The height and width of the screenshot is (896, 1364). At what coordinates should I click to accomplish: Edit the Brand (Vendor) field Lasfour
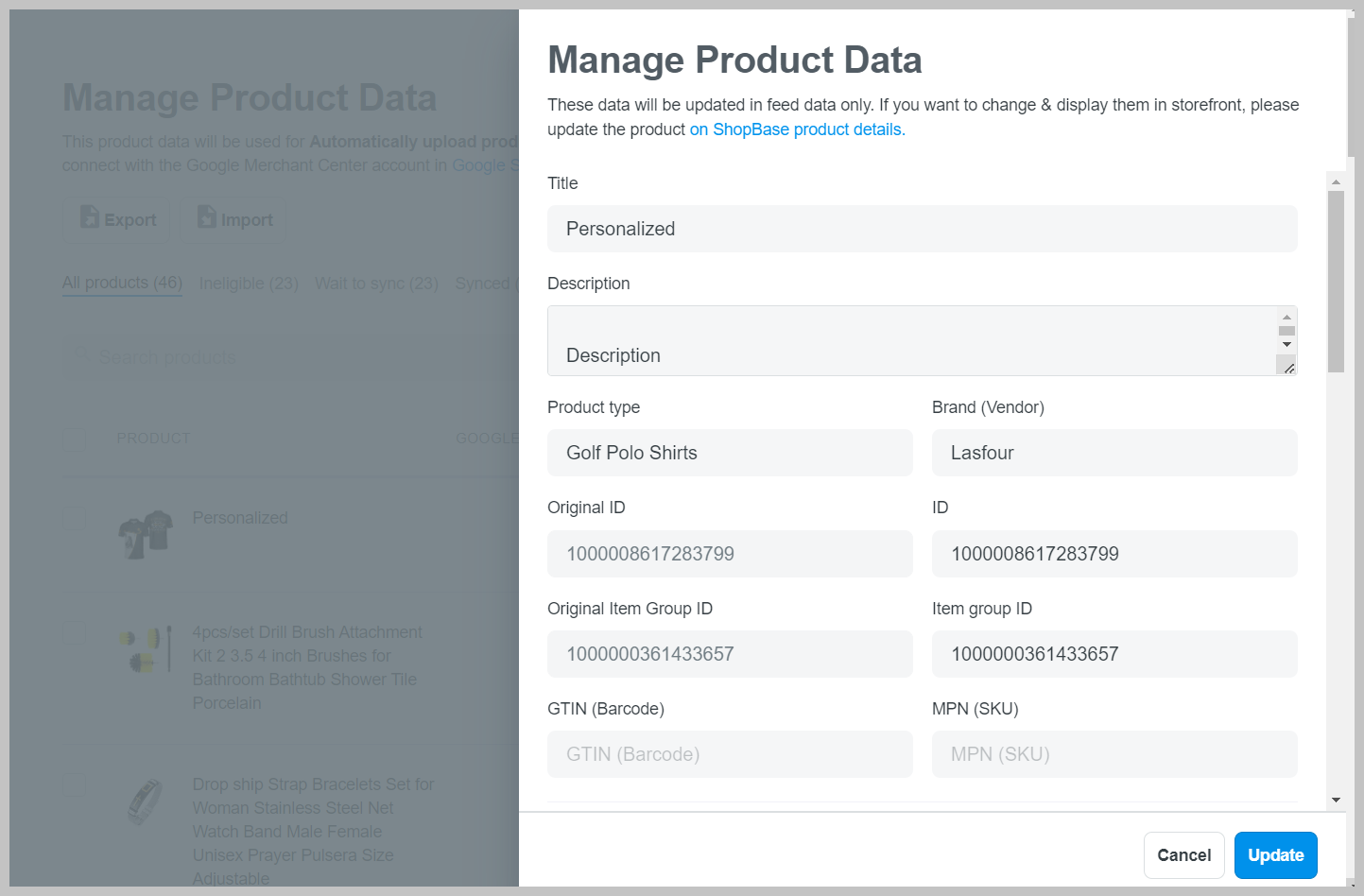(1114, 453)
